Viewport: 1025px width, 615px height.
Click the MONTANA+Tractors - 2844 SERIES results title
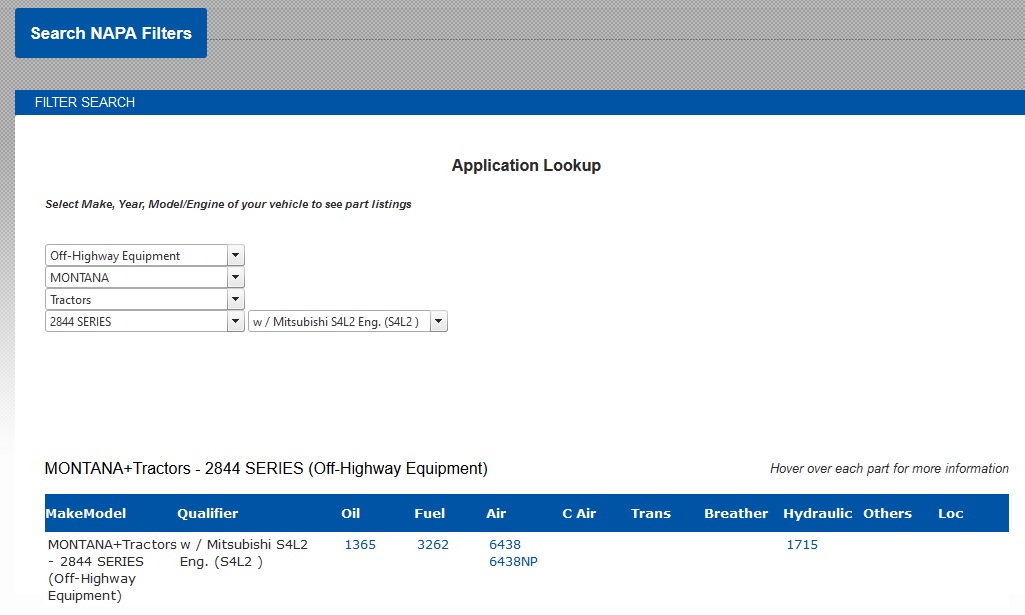coord(266,469)
